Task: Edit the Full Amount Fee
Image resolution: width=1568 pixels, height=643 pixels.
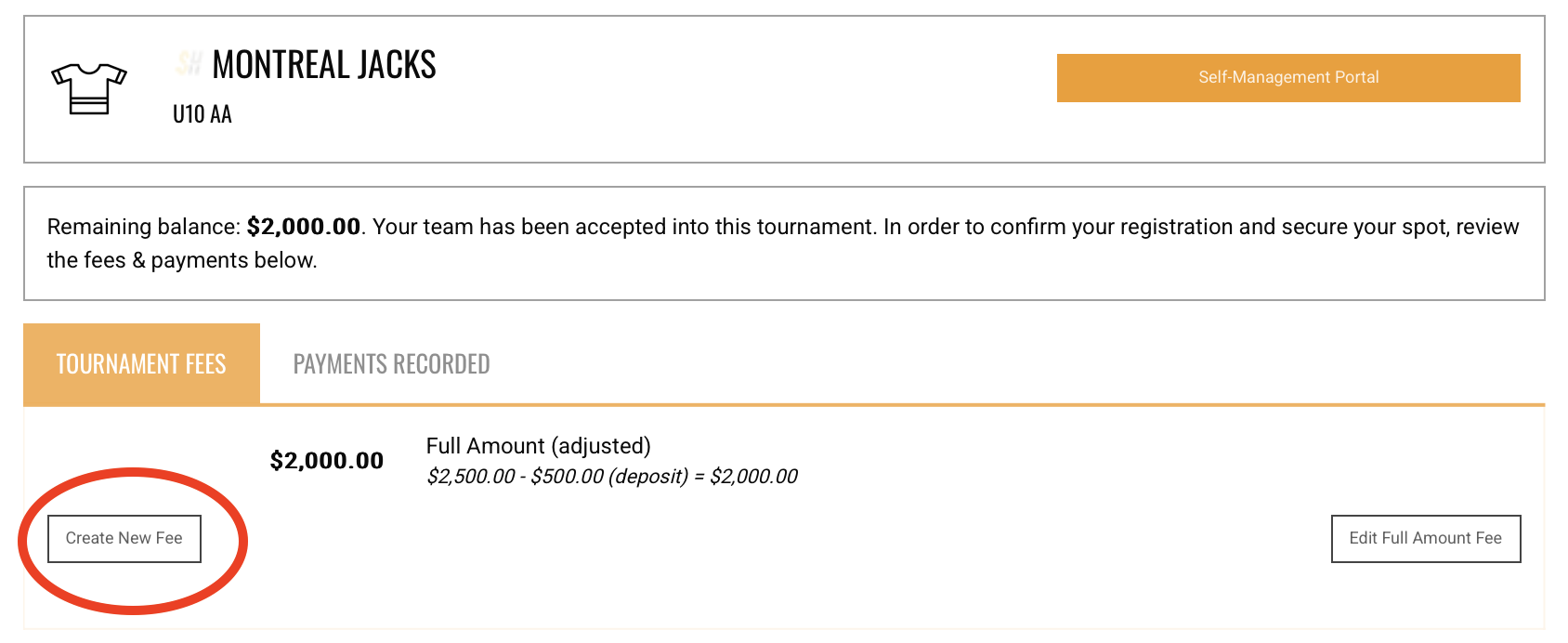Action: pos(1426,539)
